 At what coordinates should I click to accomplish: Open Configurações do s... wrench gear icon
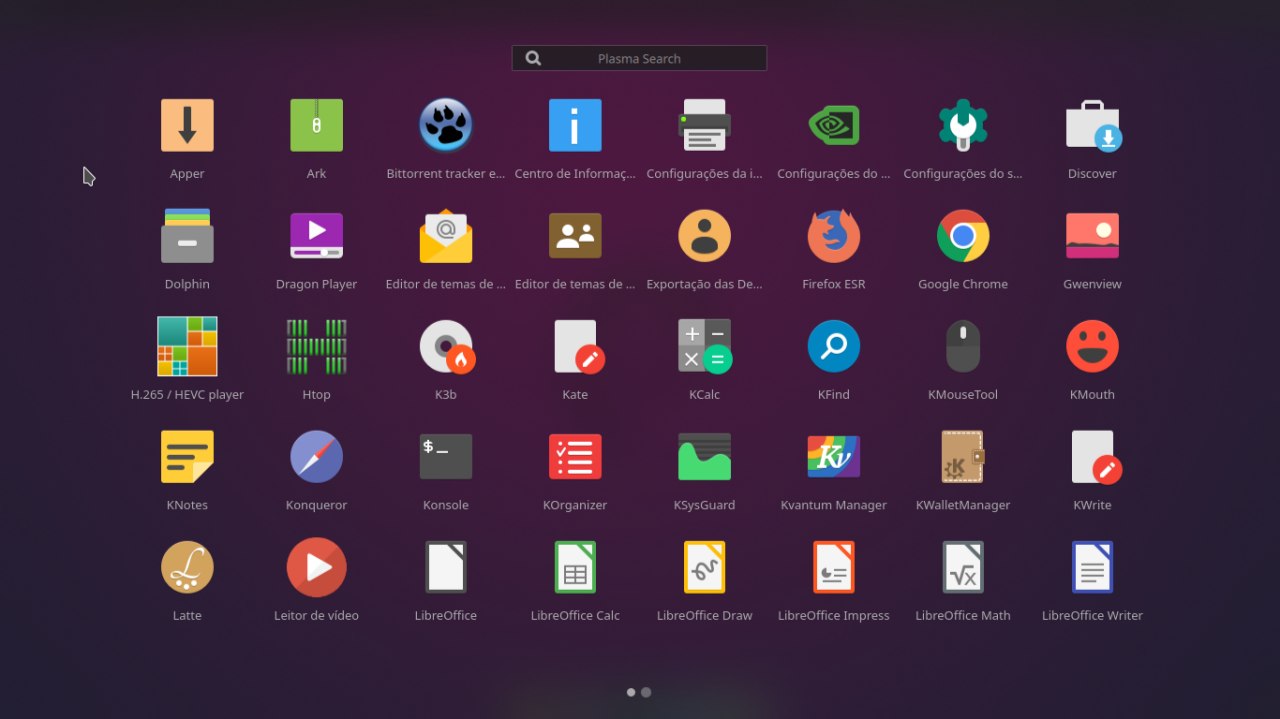(x=963, y=125)
